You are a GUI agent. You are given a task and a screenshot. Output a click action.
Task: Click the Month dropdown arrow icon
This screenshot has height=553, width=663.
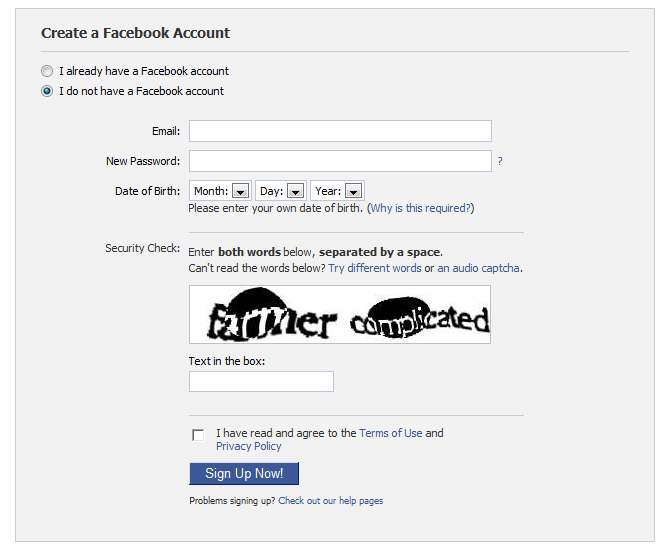(241, 191)
